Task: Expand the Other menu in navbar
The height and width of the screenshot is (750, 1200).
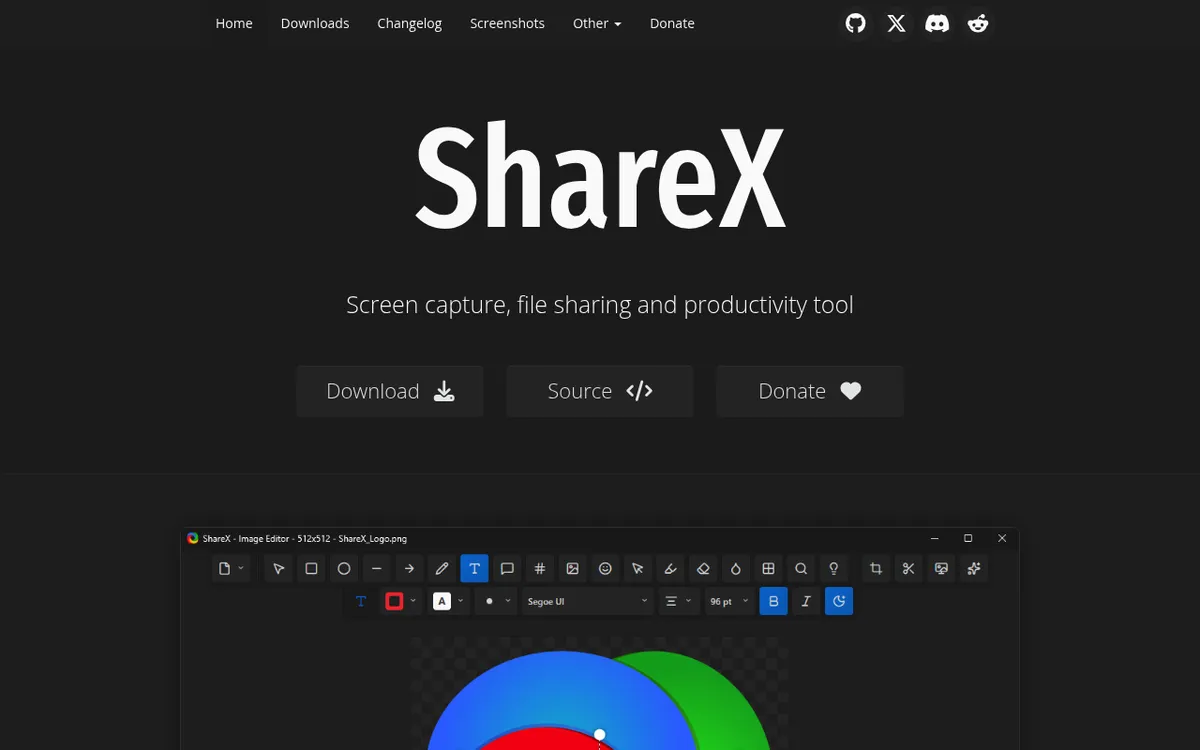Action: pyautogui.click(x=597, y=23)
